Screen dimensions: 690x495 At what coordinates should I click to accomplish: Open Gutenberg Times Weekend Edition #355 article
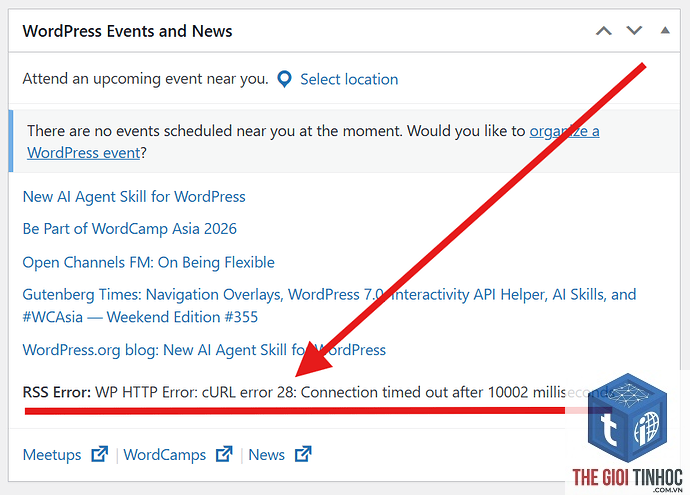click(329, 305)
